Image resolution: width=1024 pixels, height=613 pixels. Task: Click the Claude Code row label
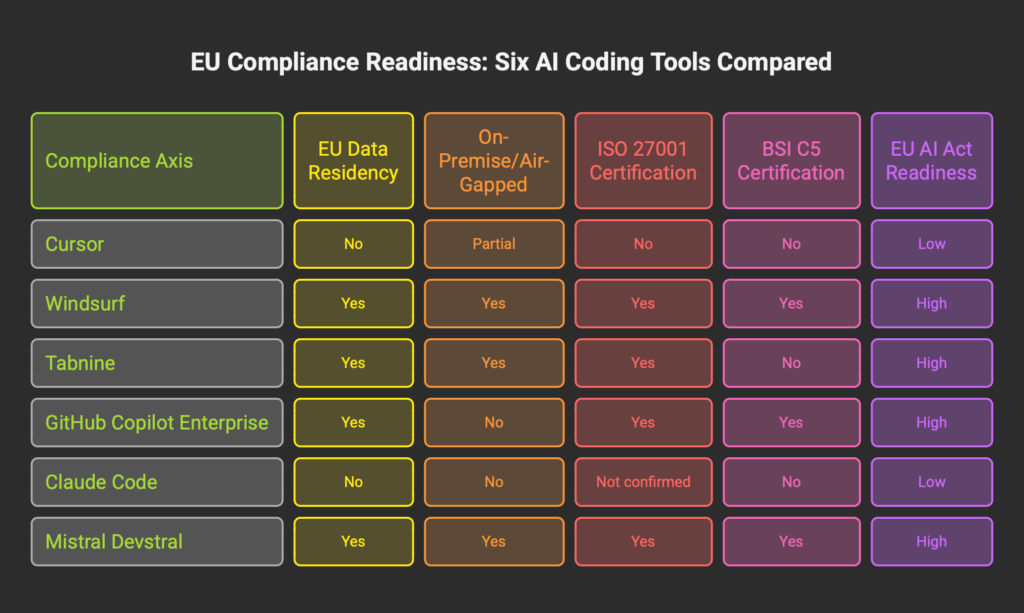coord(156,482)
